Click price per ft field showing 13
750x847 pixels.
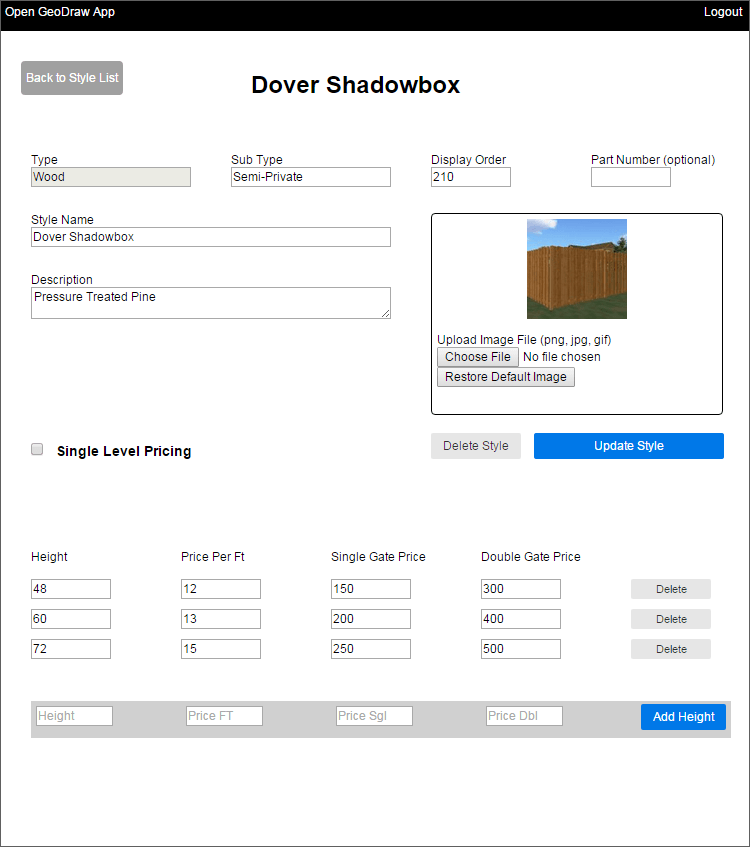click(220, 619)
